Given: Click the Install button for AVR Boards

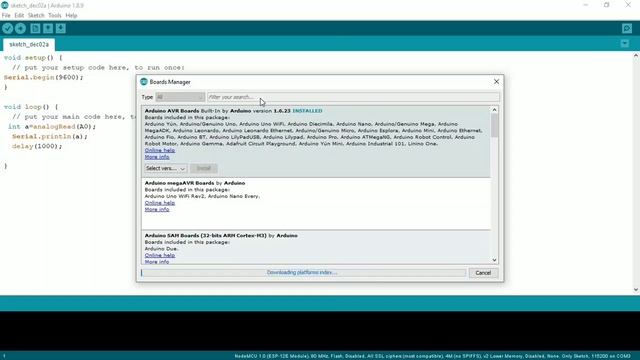Looking at the screenshot, I should (204, 168).
